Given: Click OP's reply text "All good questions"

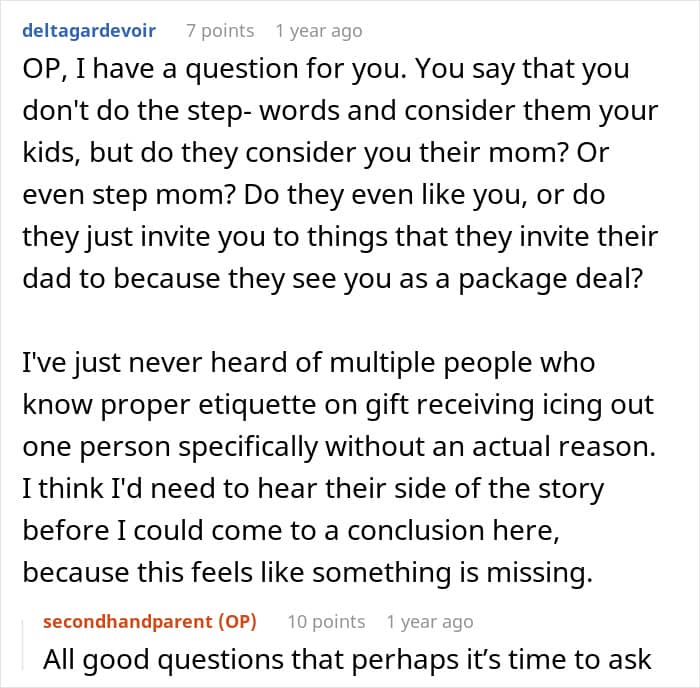Looking at the screenshot, I should coord(348,659).
